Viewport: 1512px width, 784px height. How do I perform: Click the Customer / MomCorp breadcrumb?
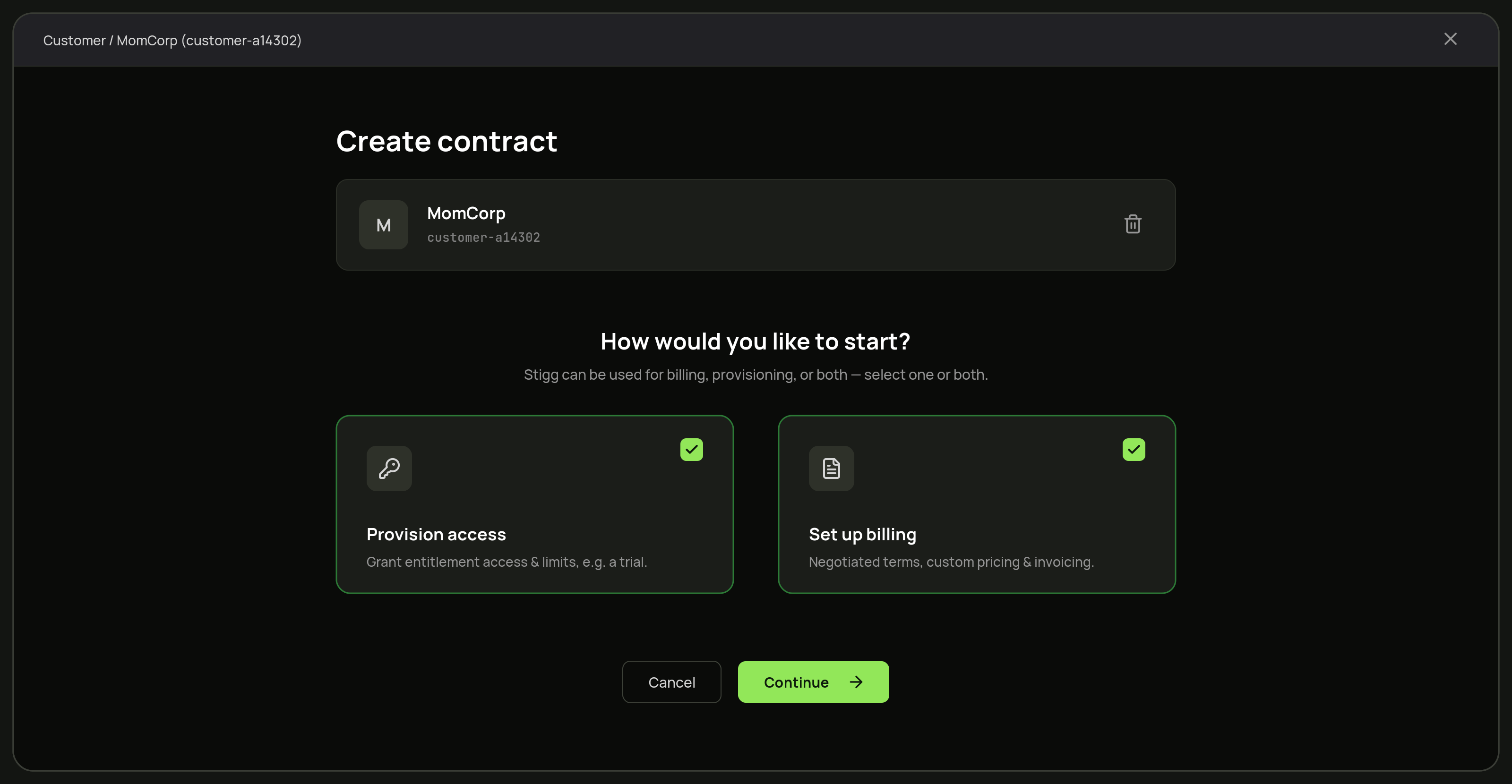coord(172,41)
